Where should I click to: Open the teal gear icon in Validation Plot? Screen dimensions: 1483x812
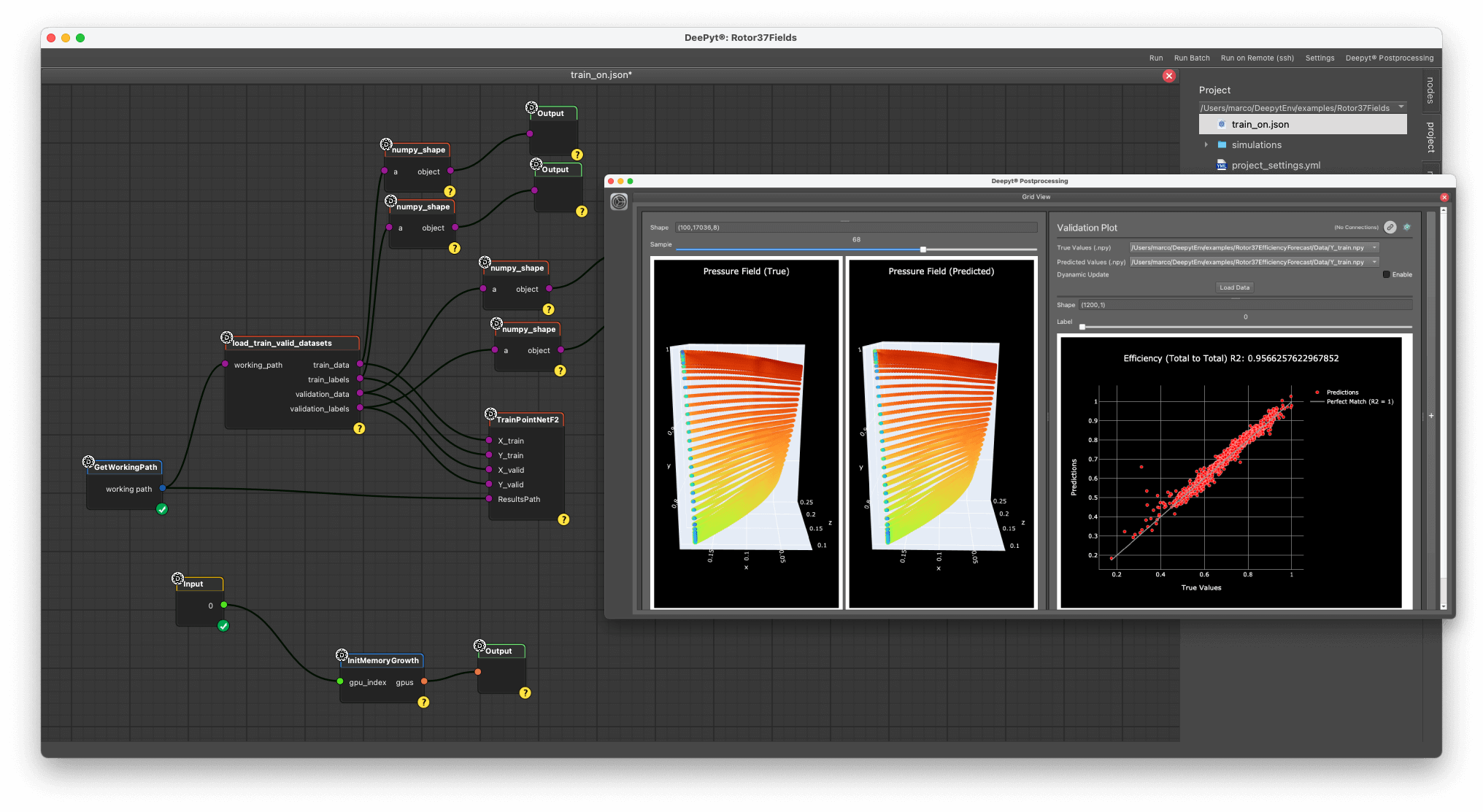point(1407,228)
